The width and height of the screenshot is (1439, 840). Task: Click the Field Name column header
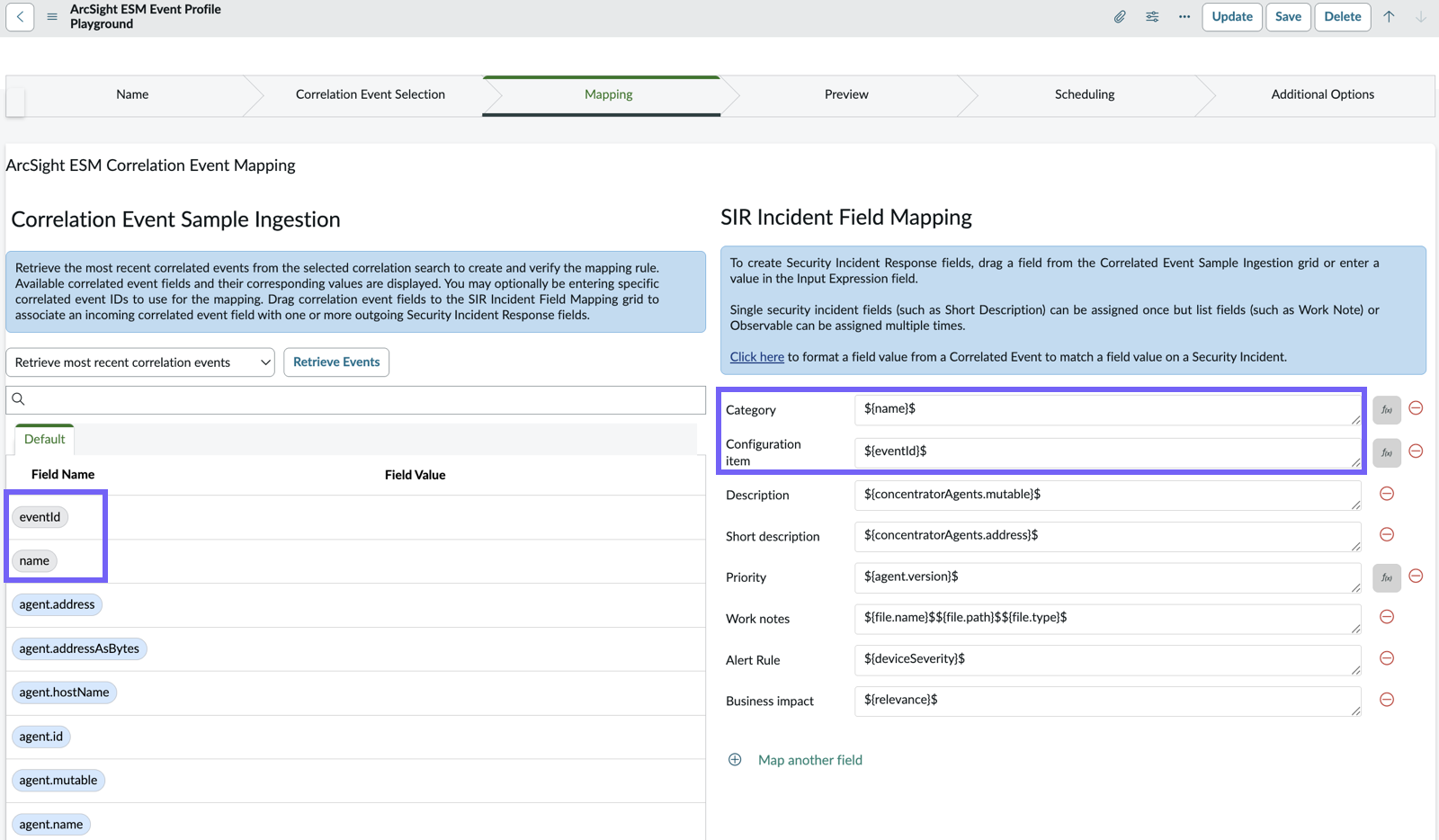pos(63,475)
